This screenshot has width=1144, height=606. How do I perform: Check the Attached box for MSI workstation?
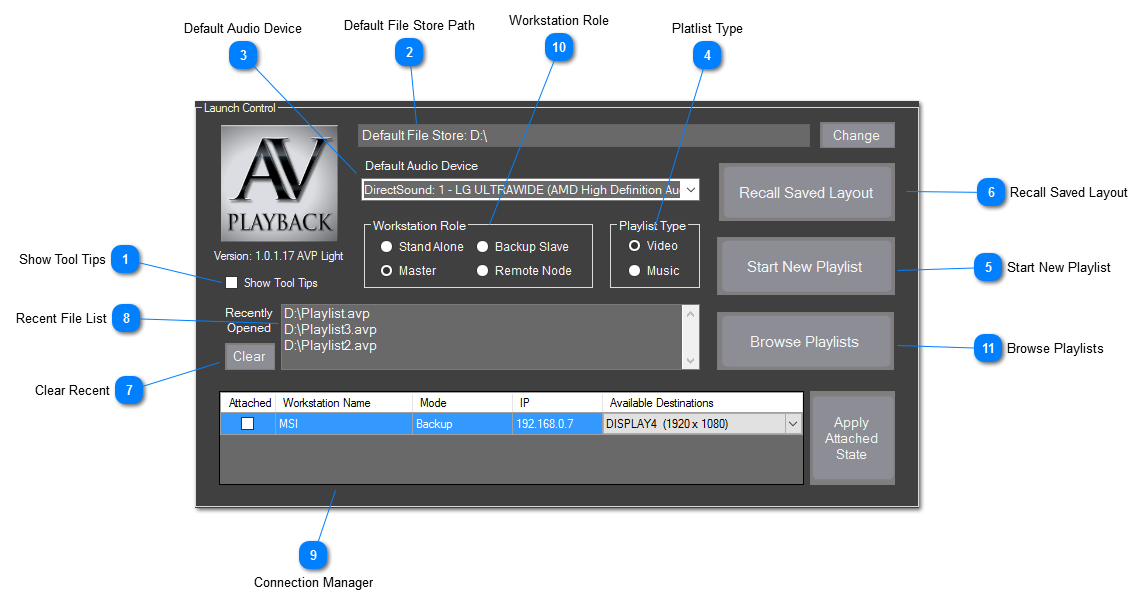247,424
